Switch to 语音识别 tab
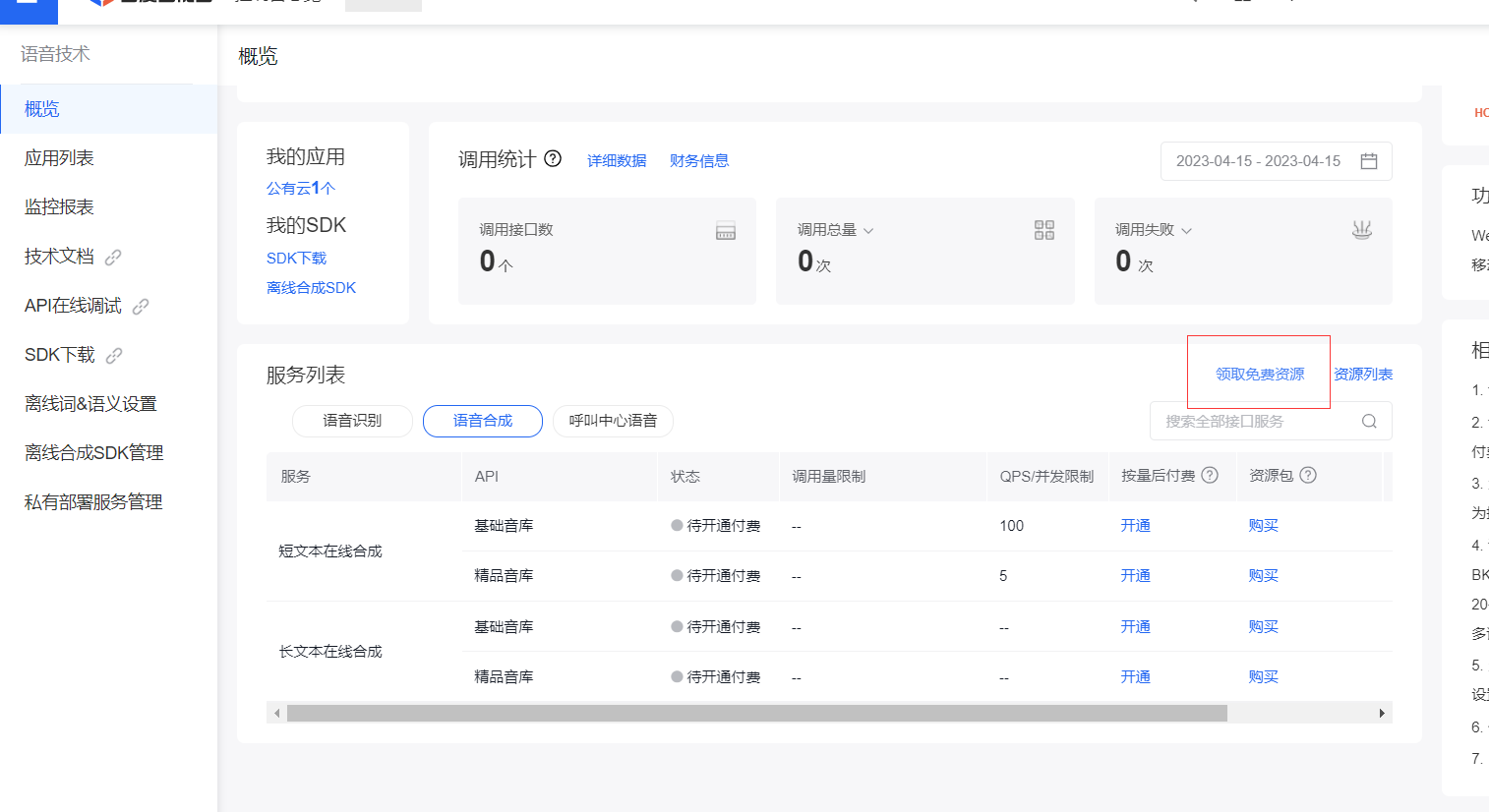1489x812 pixels. pyautogui.click(x=352, y=421)
